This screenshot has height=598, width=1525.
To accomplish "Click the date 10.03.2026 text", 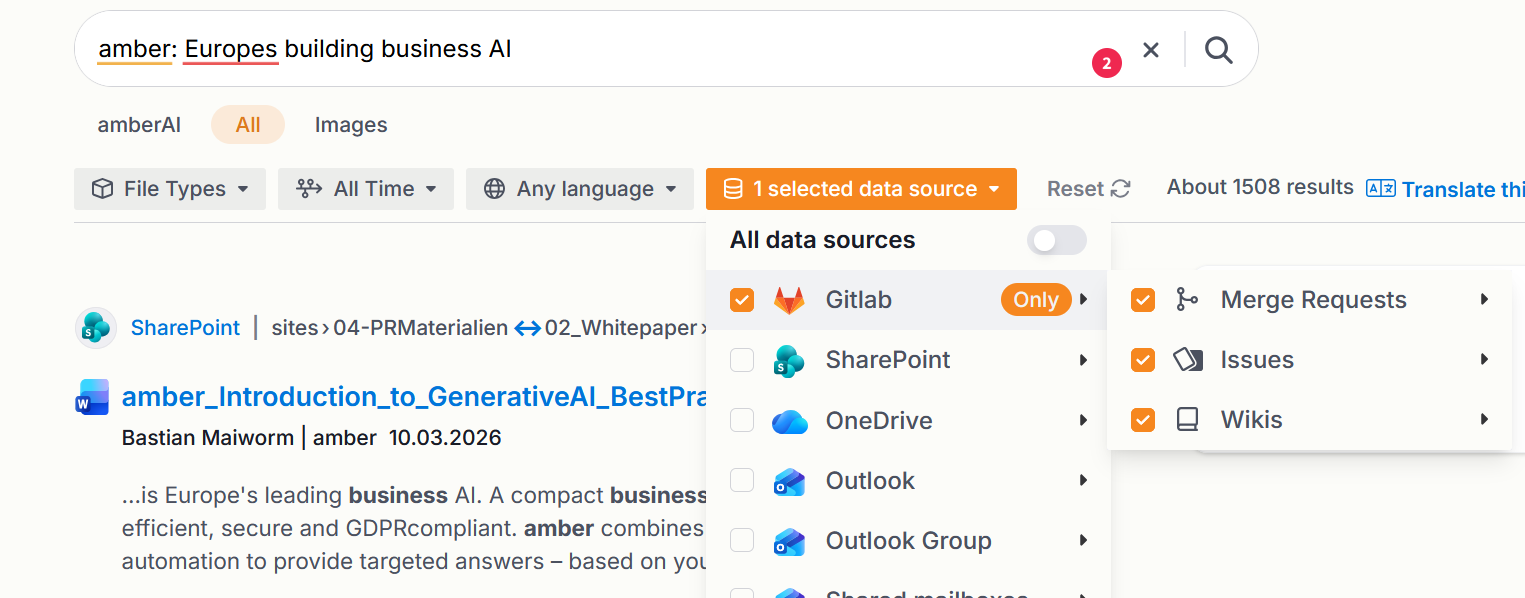I will [445, 438].
